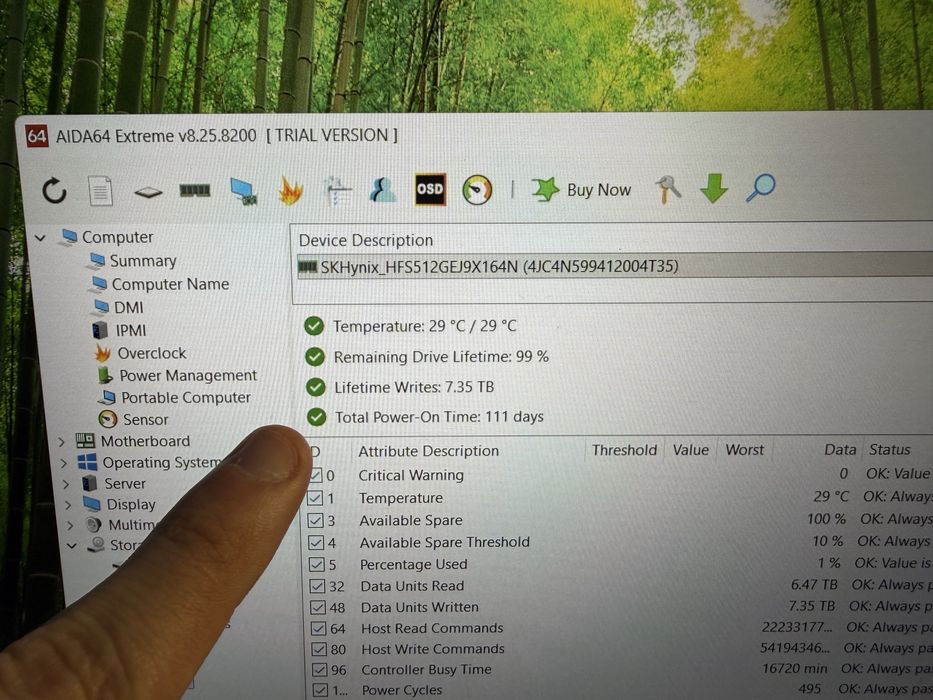Click the monitor diagnostics toolbar icon
933x700 pixels.
243,192
